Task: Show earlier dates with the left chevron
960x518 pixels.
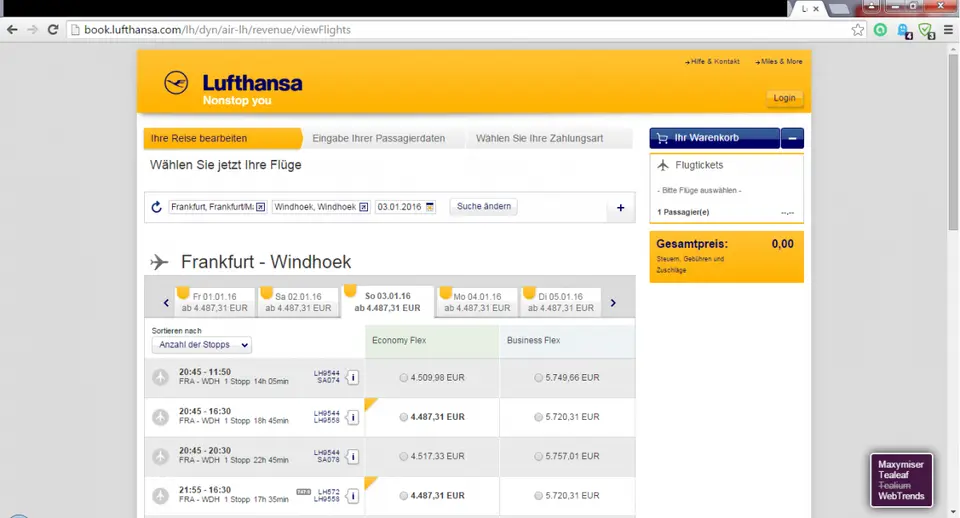Action: coord(166,302)
